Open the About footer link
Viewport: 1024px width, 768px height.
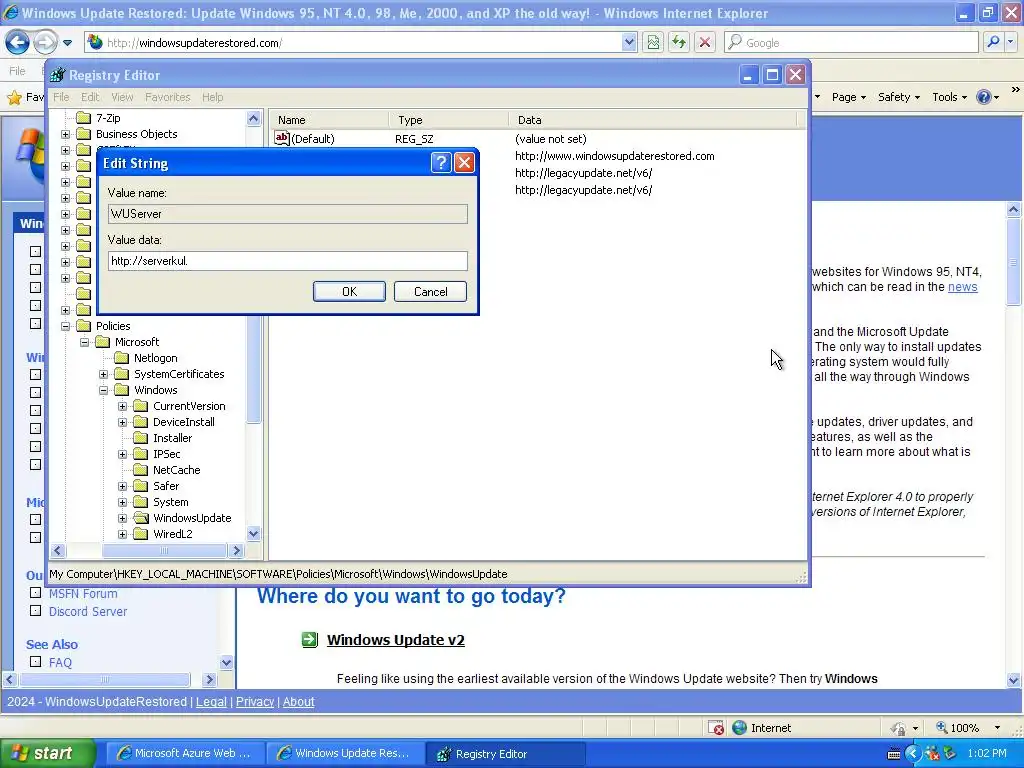click(x=298, y=701)
